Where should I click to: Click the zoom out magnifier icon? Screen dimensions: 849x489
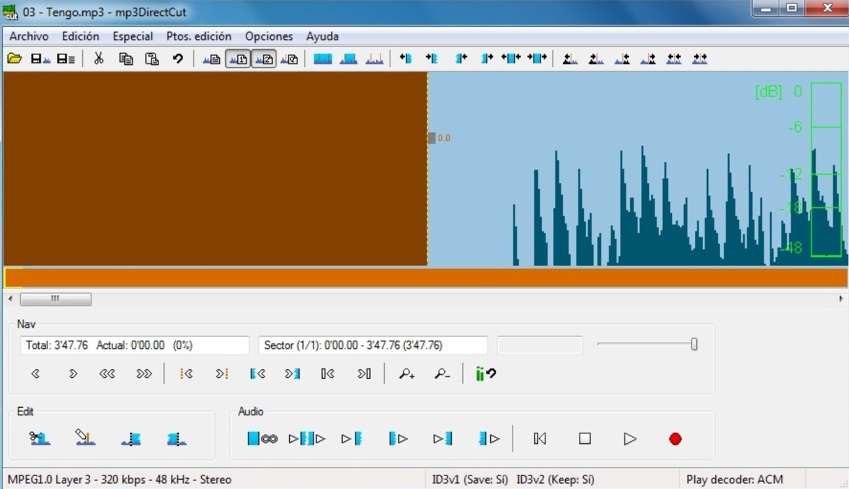442,374
